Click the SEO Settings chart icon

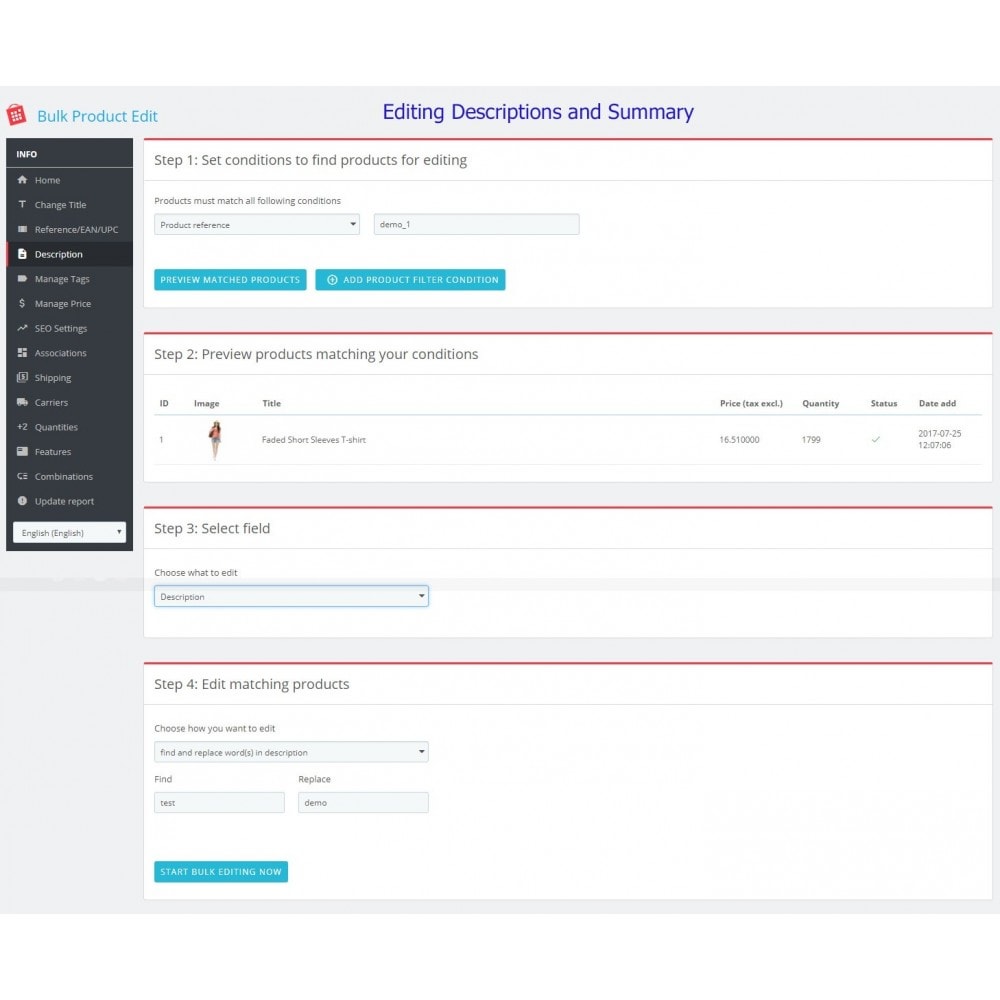[22, 328]
